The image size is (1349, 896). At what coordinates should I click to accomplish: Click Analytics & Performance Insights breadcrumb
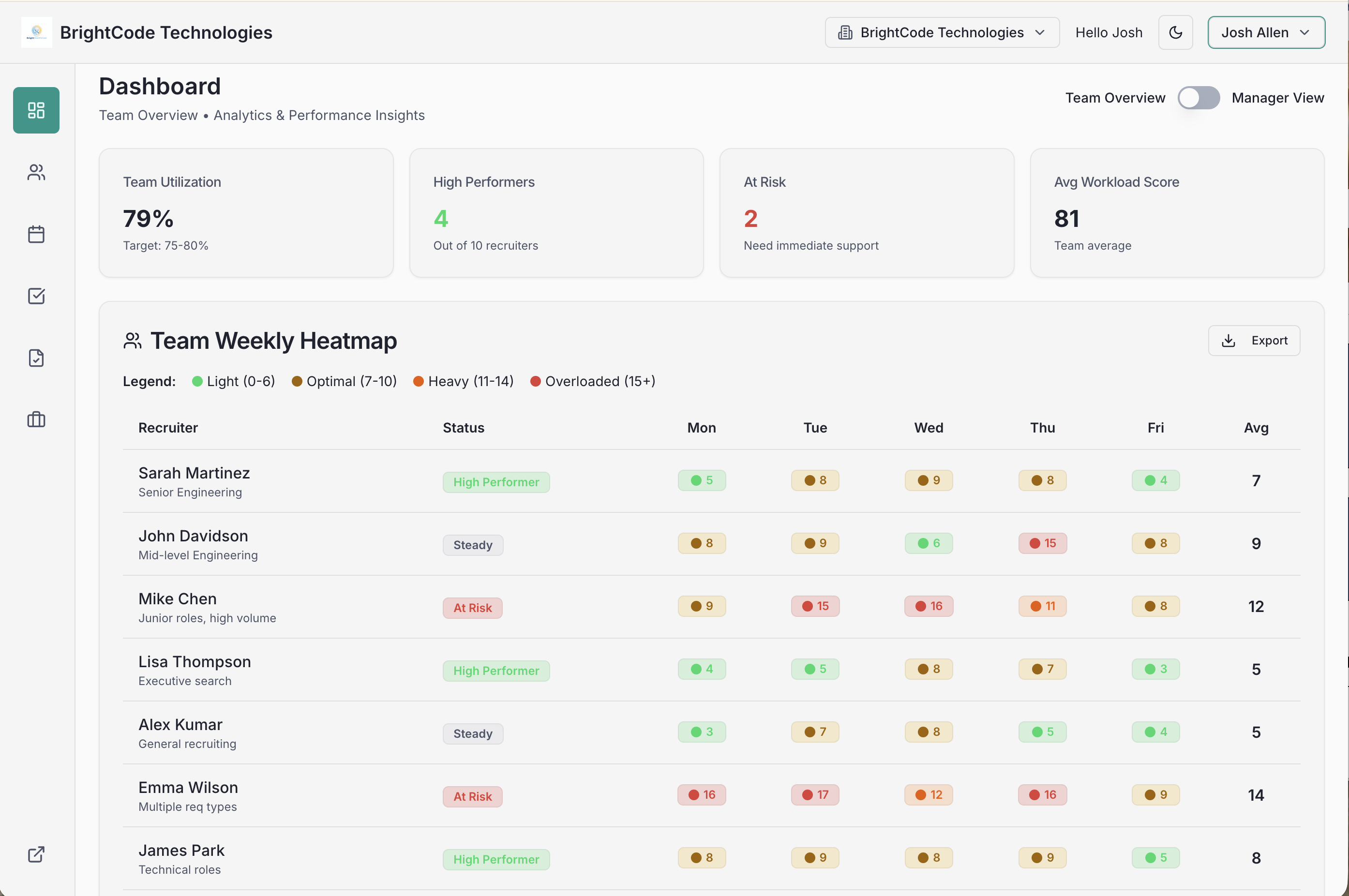coord(319,115)
